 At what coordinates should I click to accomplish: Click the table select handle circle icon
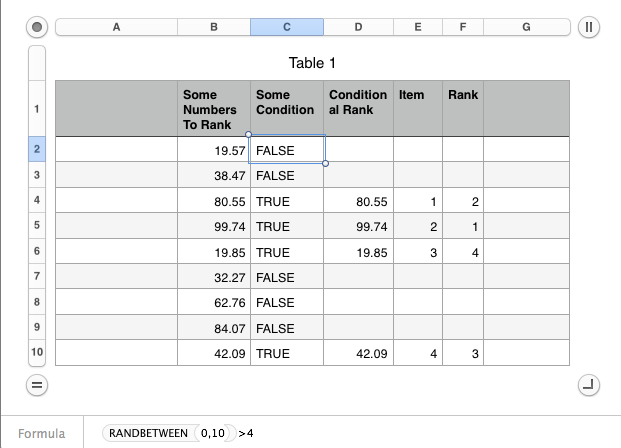coord(37,27)
